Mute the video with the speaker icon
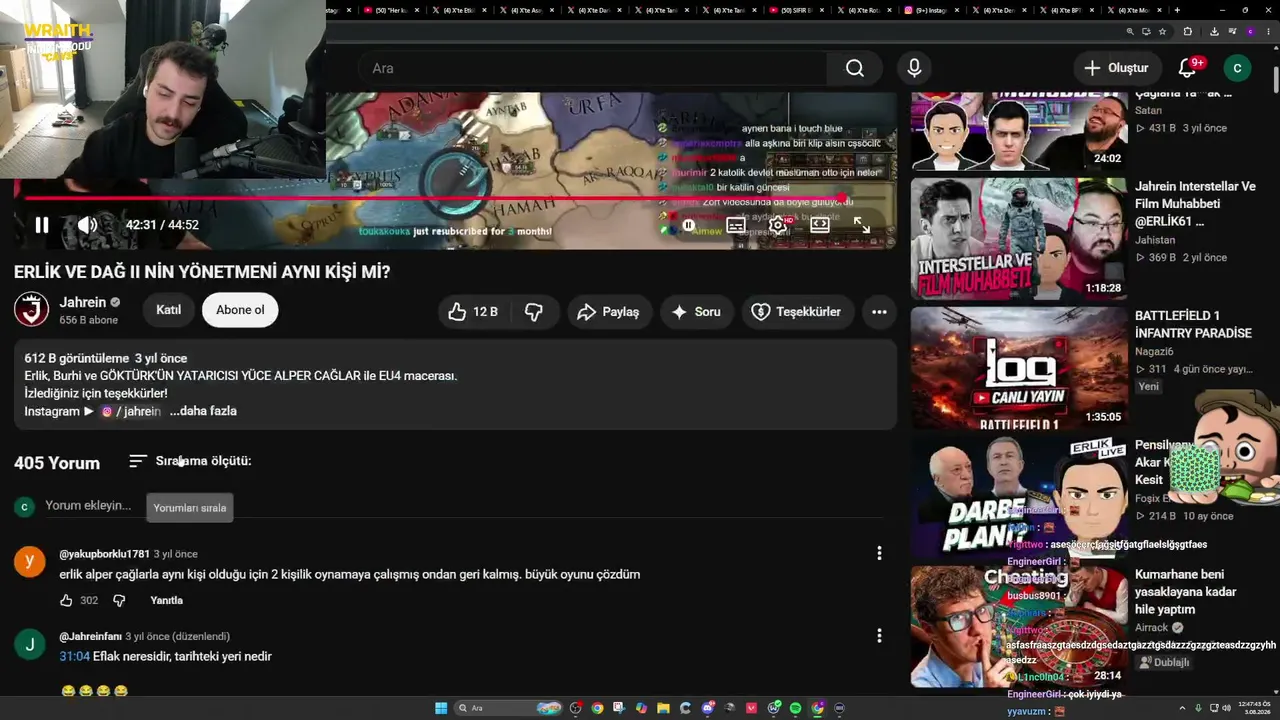The width and height of the screenshot is (1280, 720). pos(88,225)
